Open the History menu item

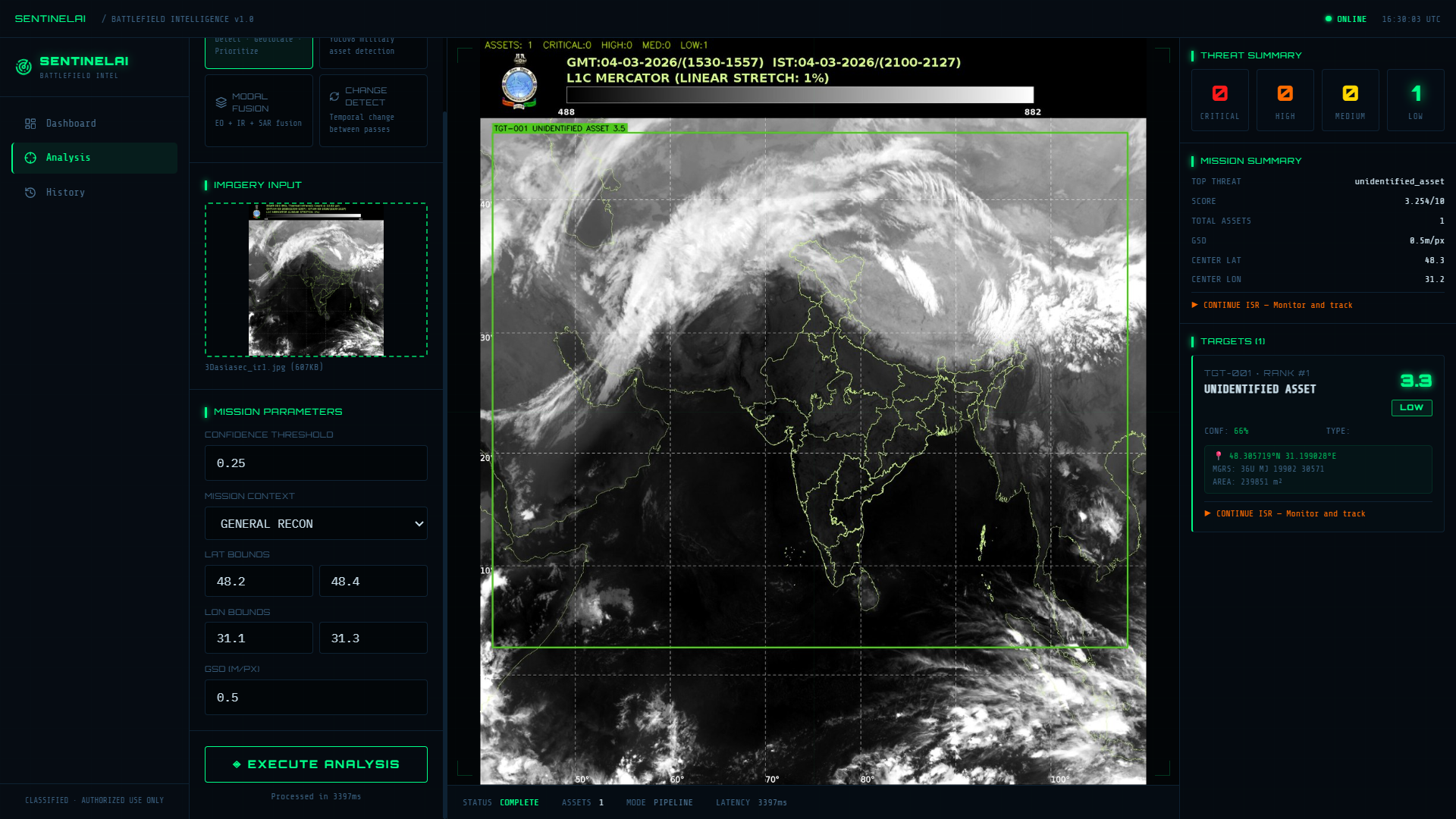[95, 193]
